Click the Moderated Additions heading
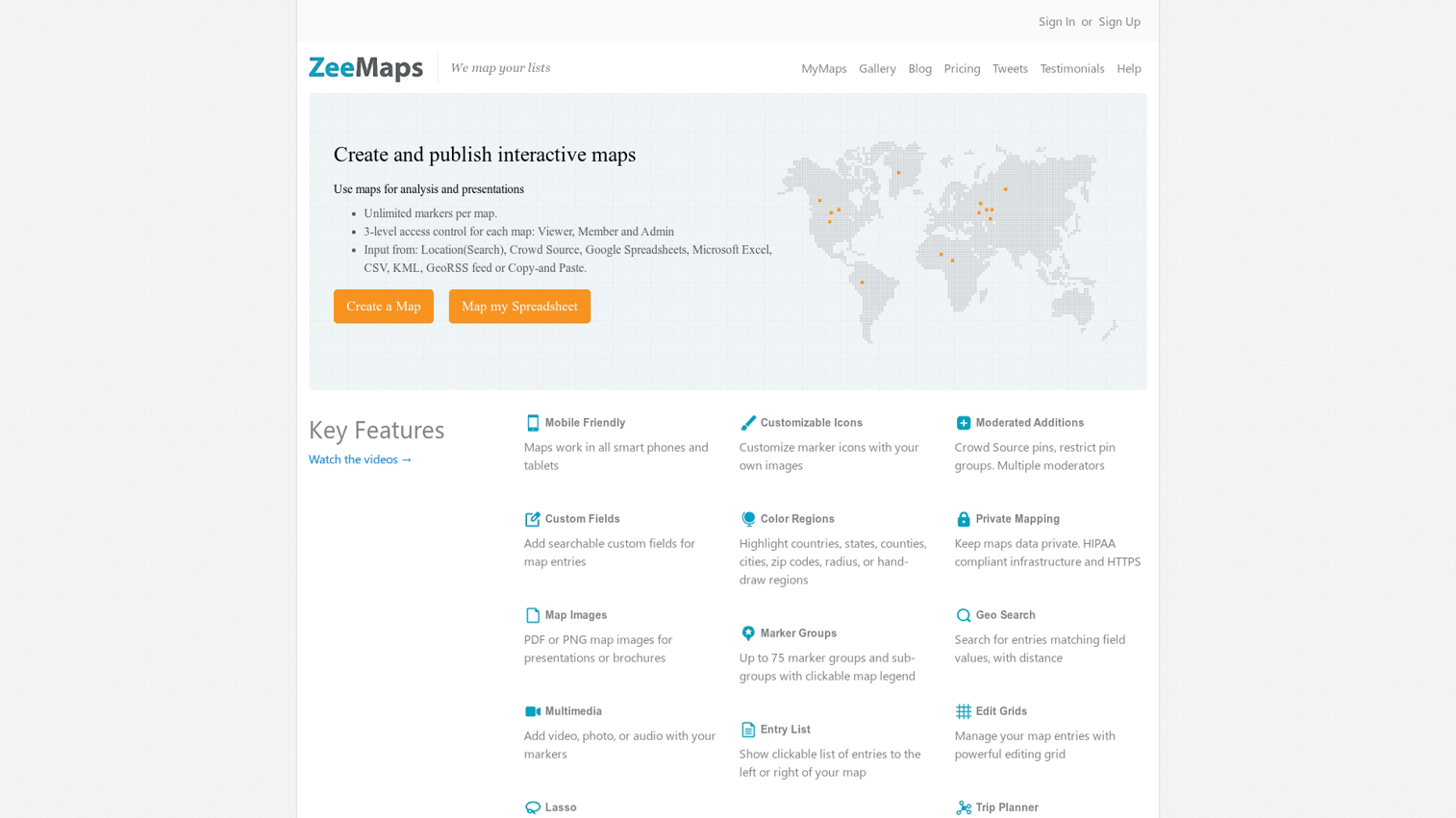Viewport: 1456px width, 818px height. point(1030,423)
